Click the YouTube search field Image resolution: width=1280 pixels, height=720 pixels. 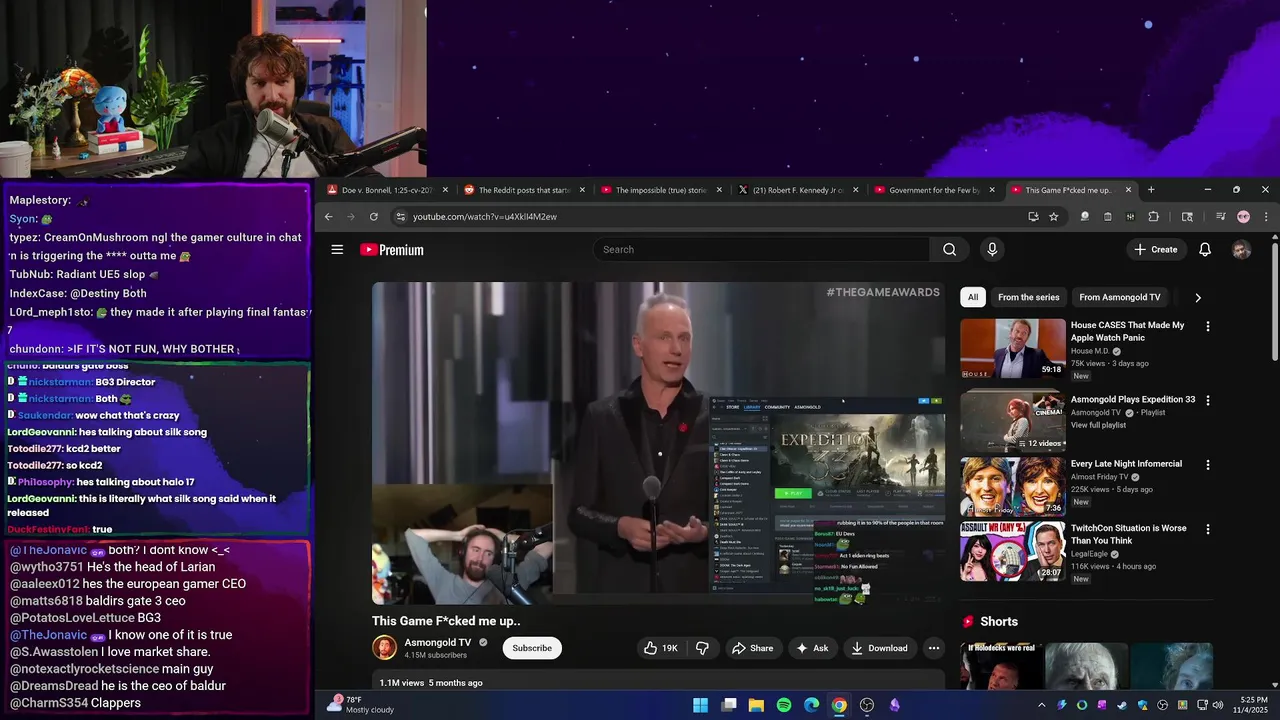point(762,250)
